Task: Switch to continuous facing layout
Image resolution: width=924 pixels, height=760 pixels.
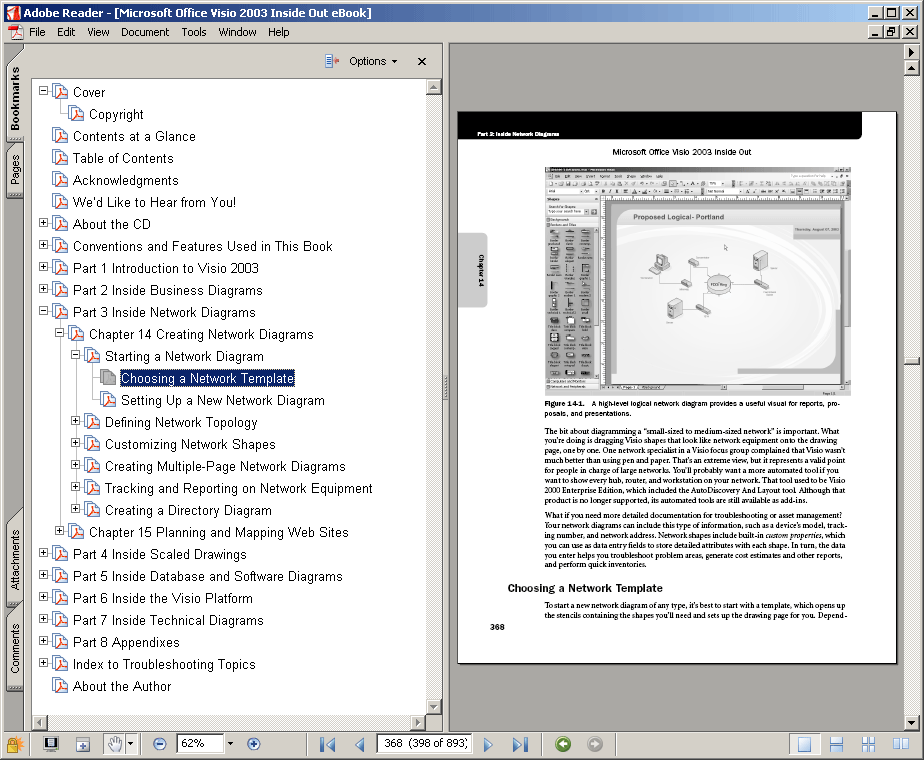Action: pyautogui.click(x=868, y=744)
